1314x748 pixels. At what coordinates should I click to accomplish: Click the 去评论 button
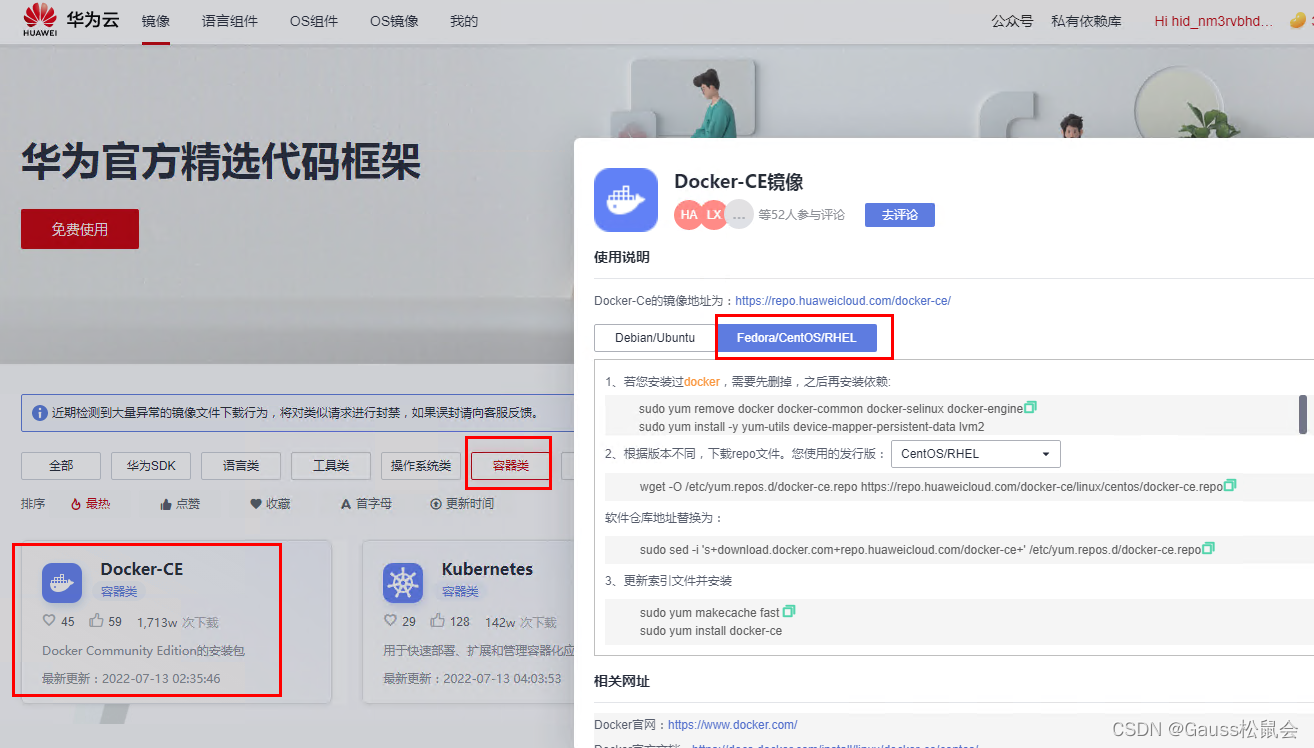pyautogui.click(x=900, y=214)
